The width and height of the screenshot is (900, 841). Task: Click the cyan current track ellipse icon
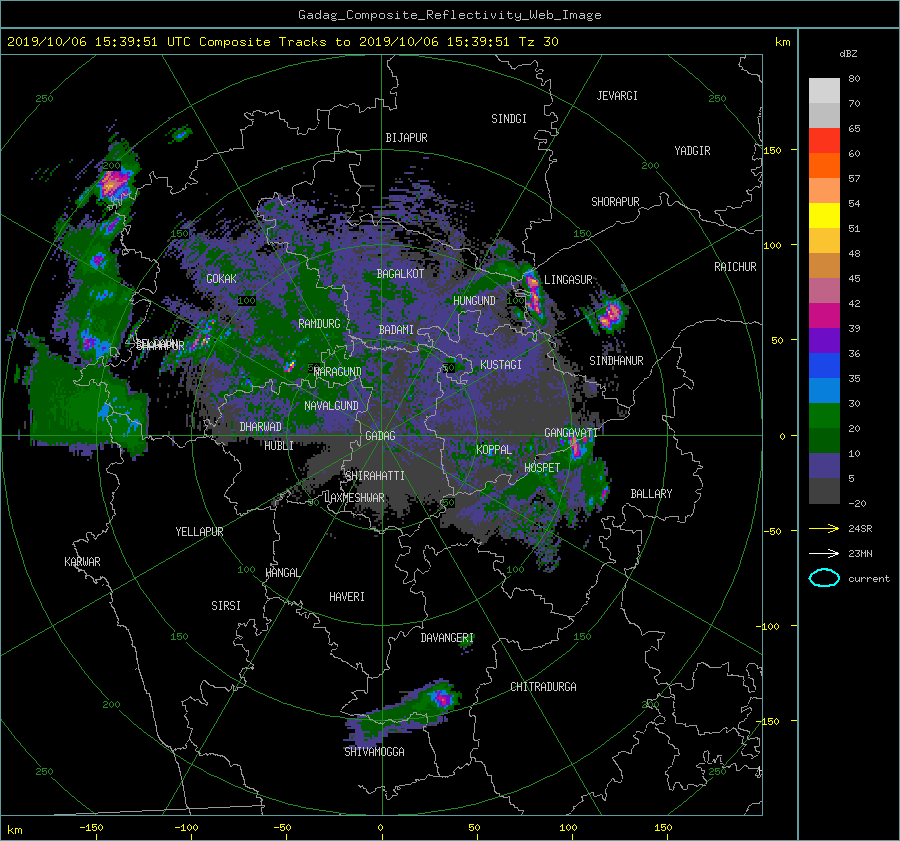click(x=824, y=578)
